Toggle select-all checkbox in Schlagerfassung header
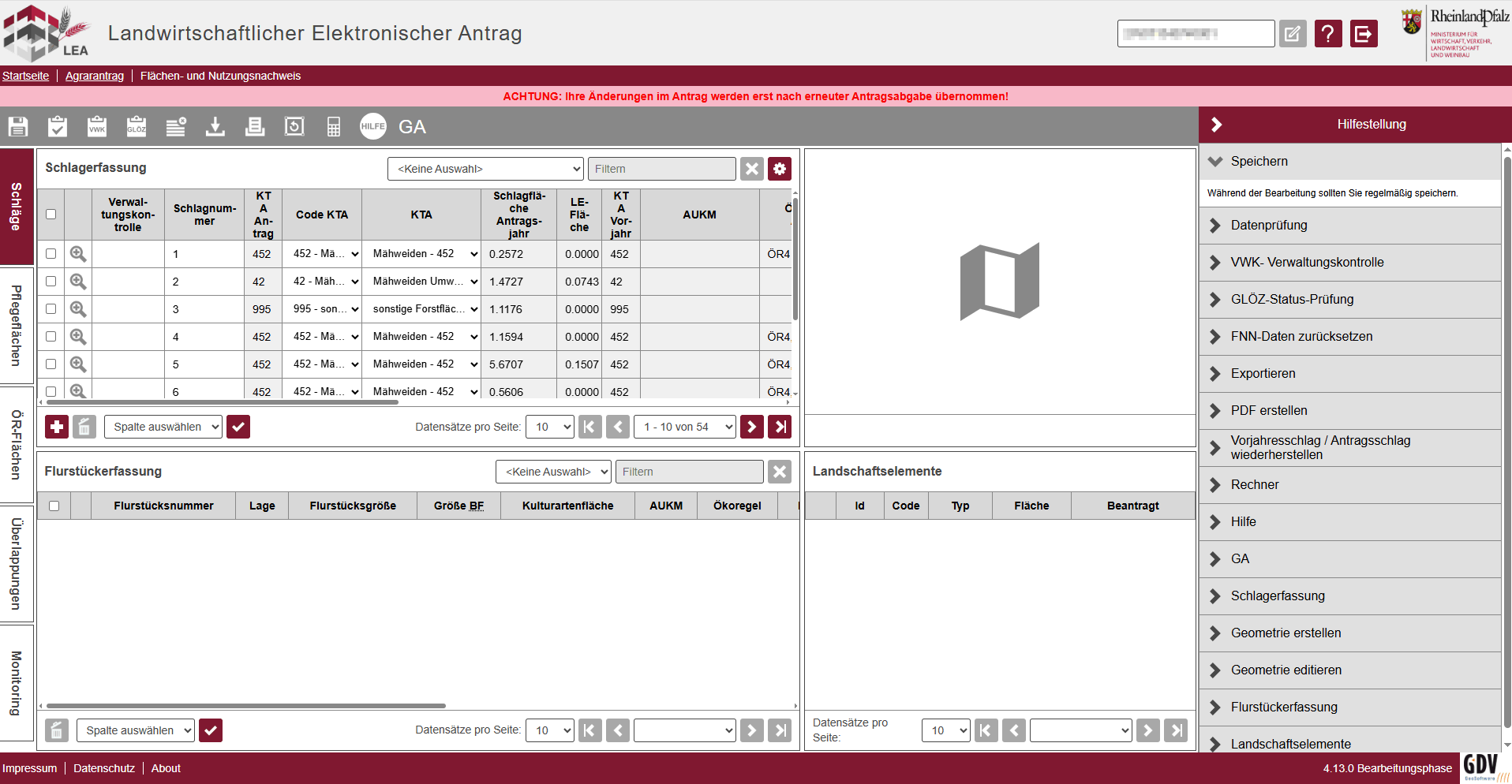 click(x=51, y=215)
